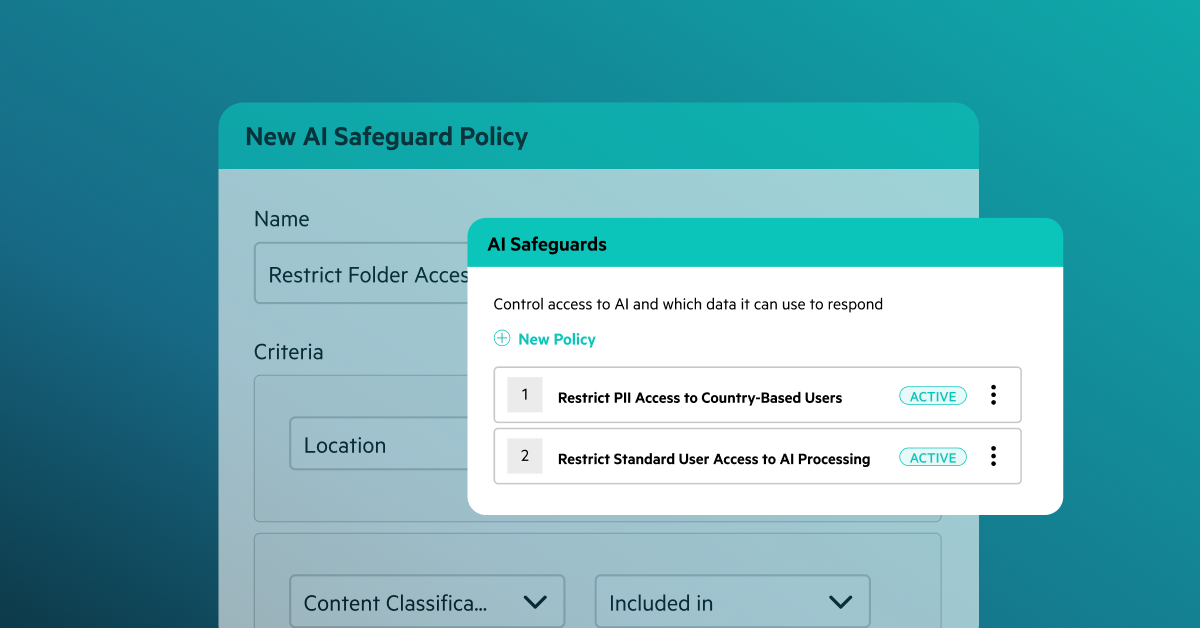The image size is (1200, 628).
Task: Click ACTIVE badge on Restrict PII Access policy
Action: click(933, 397)
